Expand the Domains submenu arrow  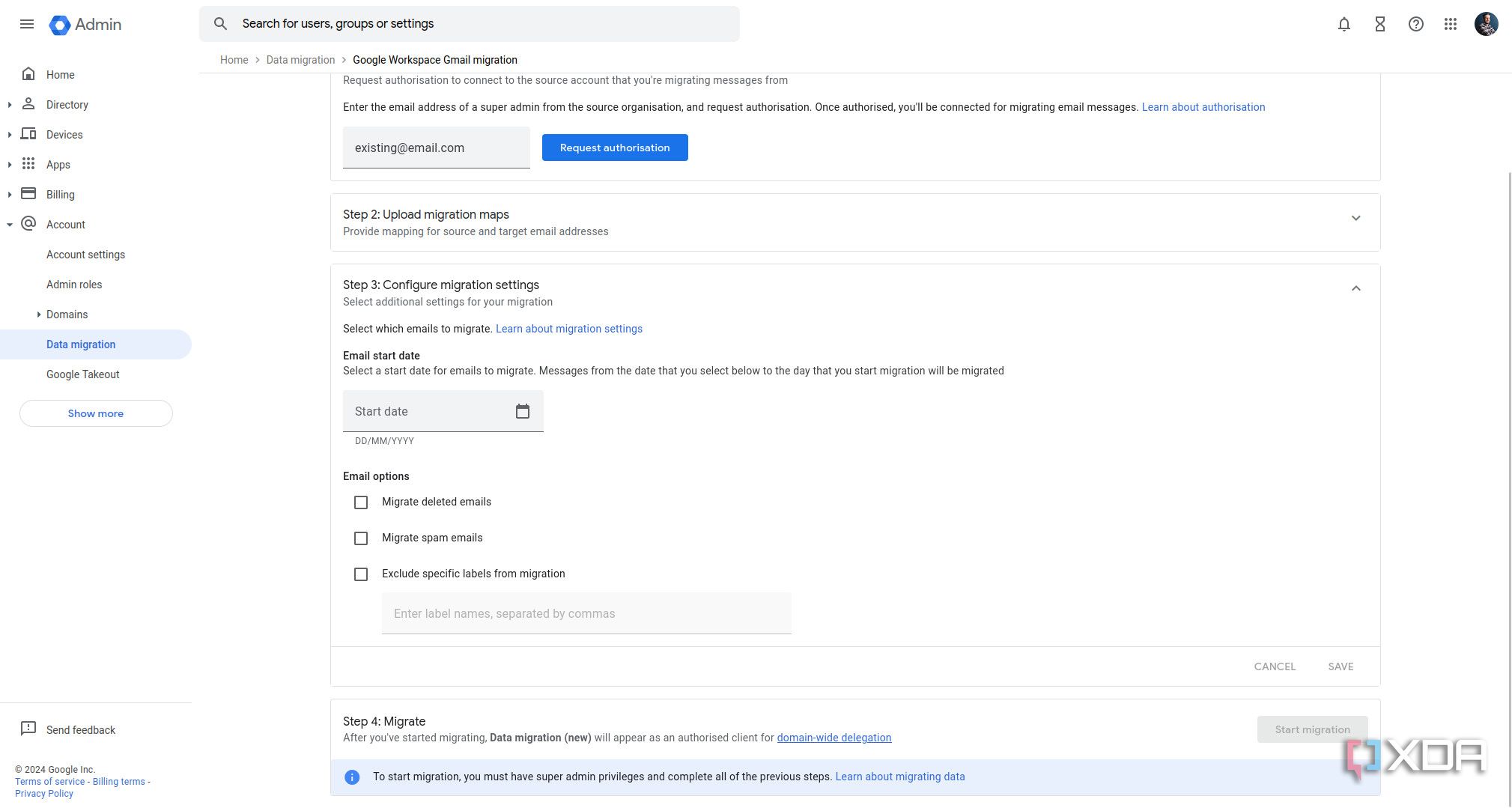tap(38, 315)
